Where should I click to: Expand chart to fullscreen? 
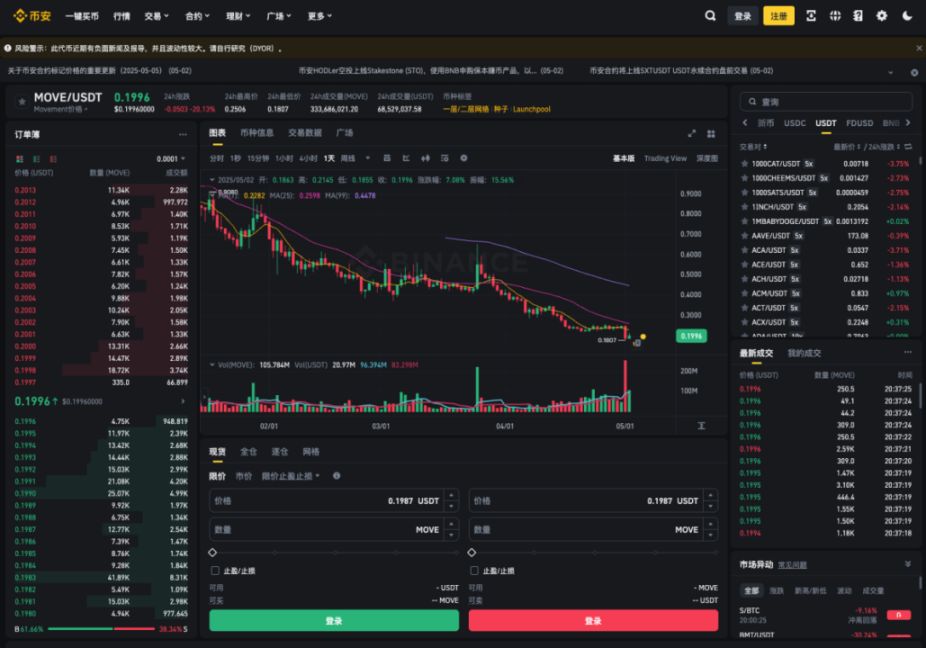(x=692, y=133)
